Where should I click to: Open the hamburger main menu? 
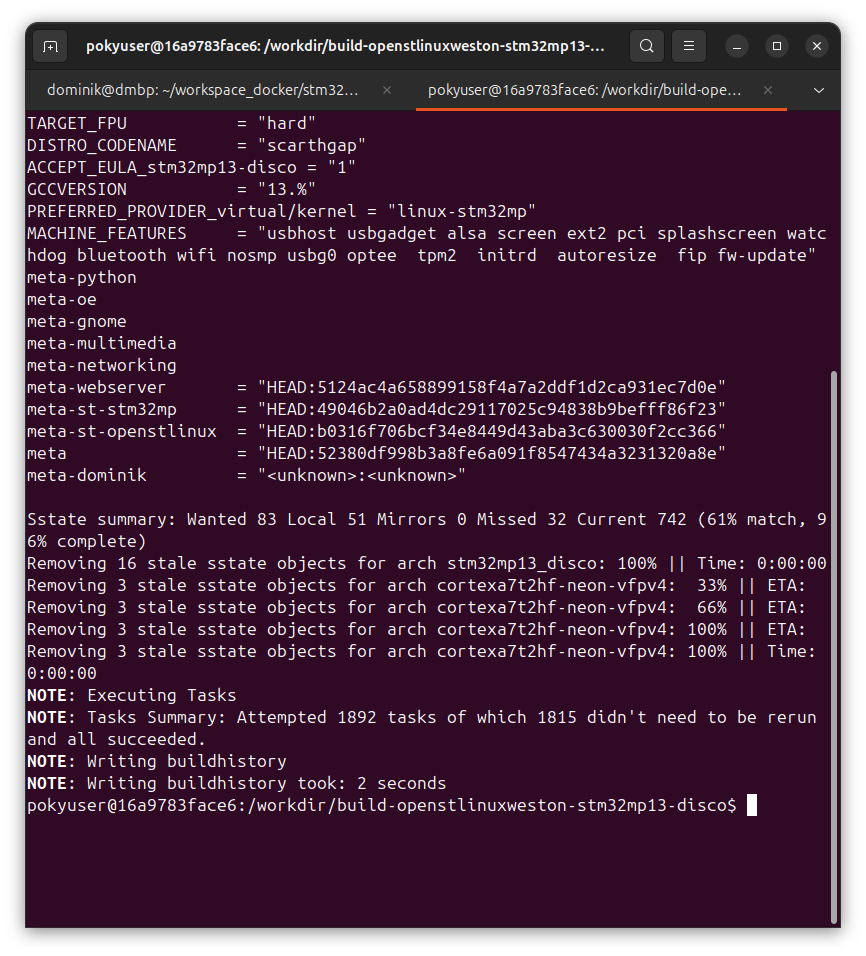pos(689,46)
